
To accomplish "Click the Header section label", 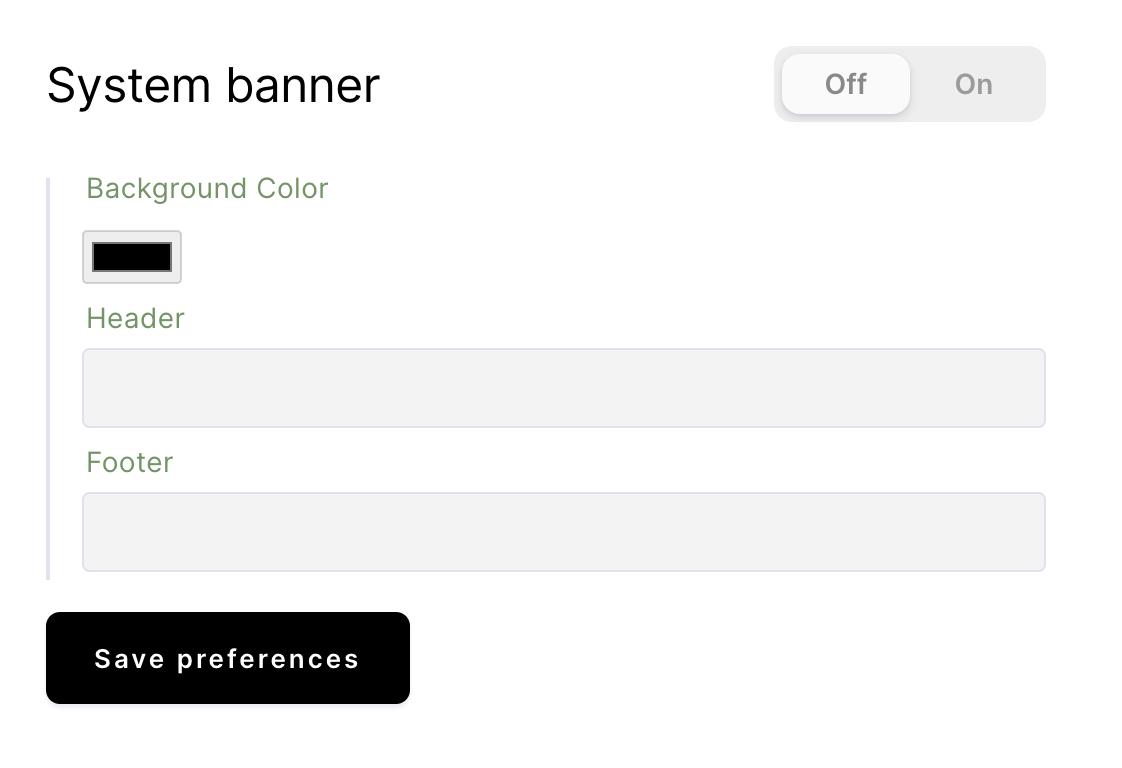I will point(135,319).
